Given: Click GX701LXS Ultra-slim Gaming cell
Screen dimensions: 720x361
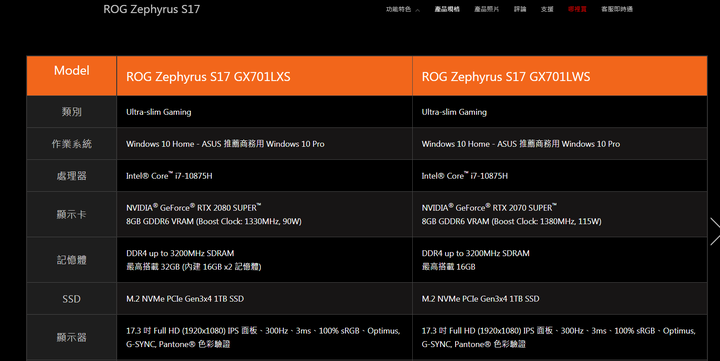Looking at the screenshot, I should point(264,112).
